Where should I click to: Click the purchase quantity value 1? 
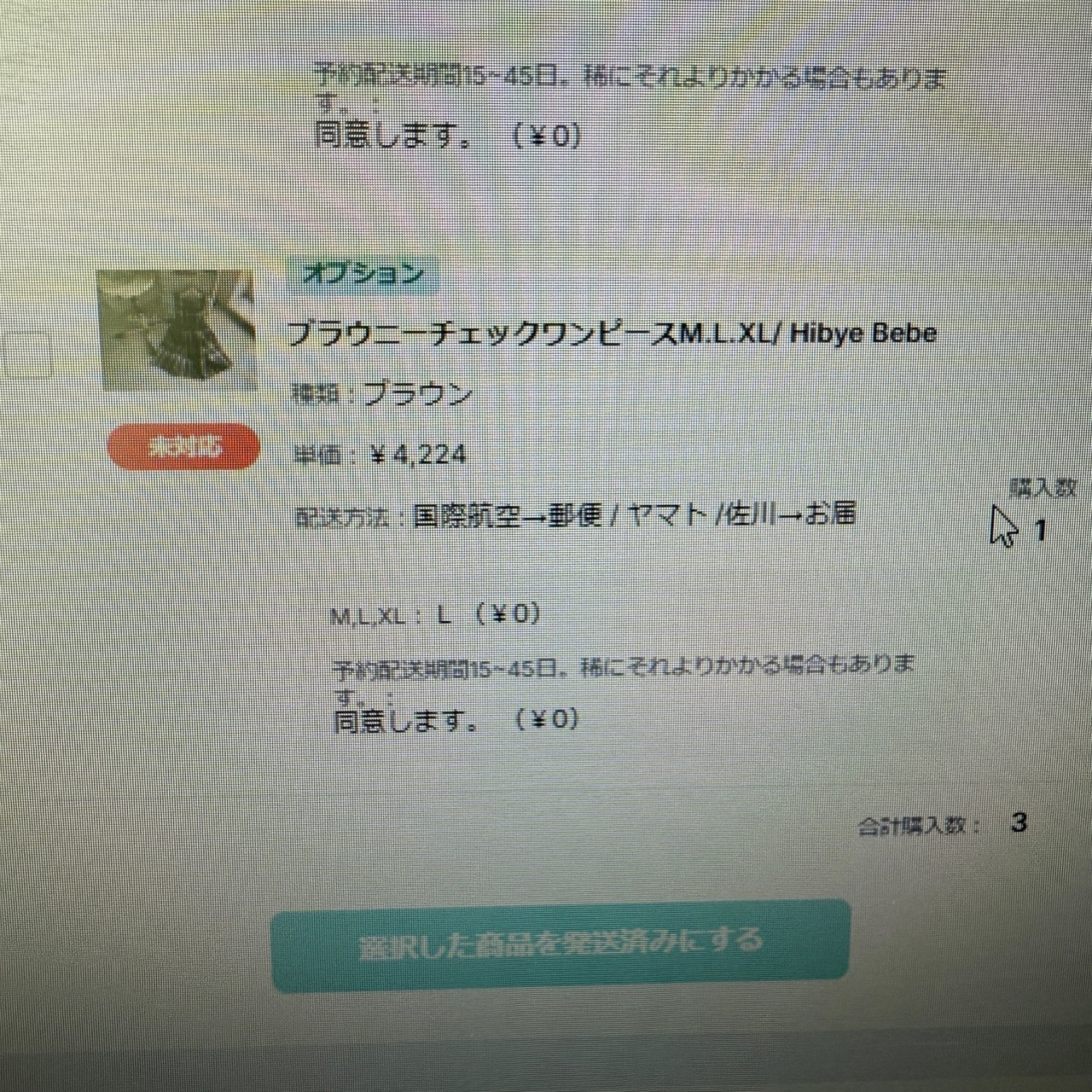click(1040, 531)
